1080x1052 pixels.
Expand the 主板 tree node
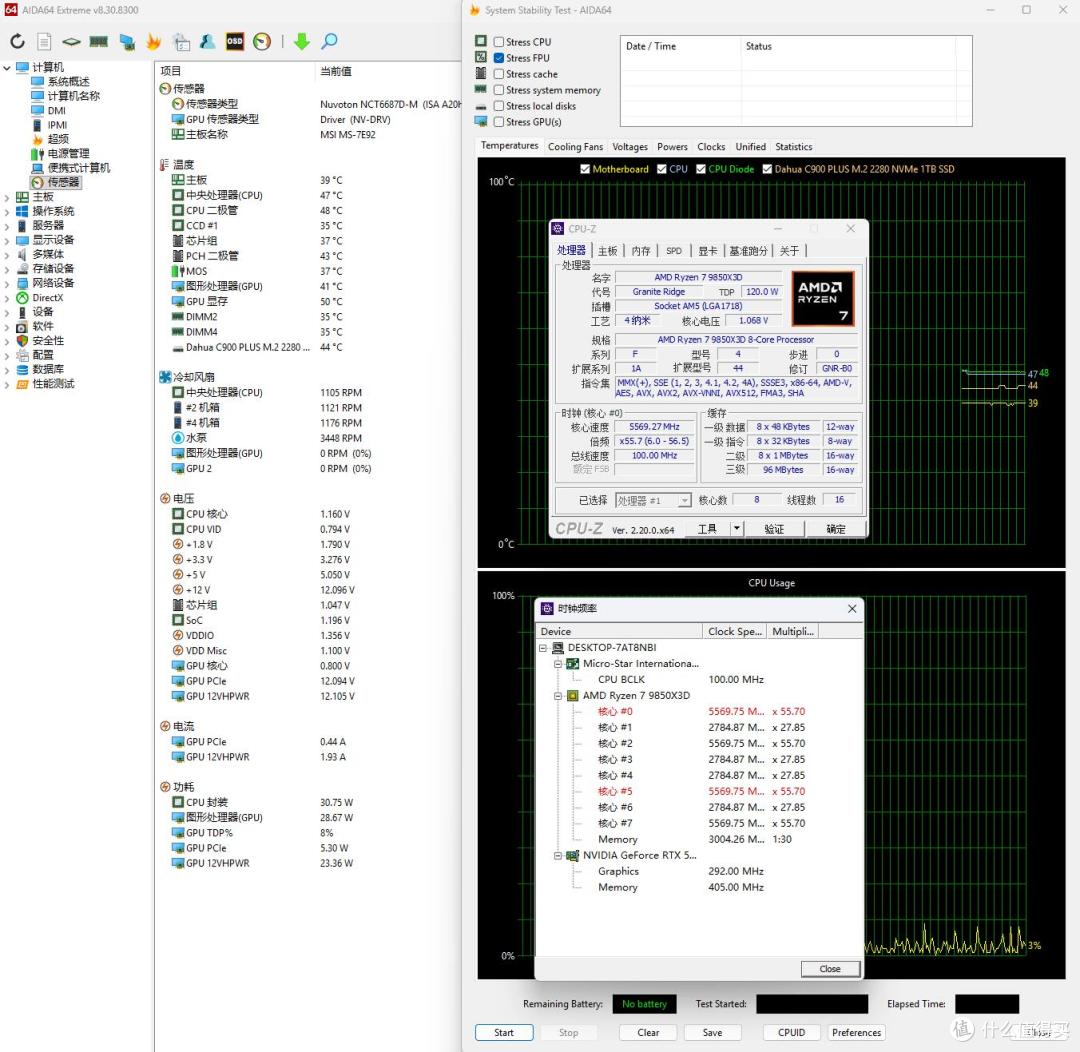point(7,197)
